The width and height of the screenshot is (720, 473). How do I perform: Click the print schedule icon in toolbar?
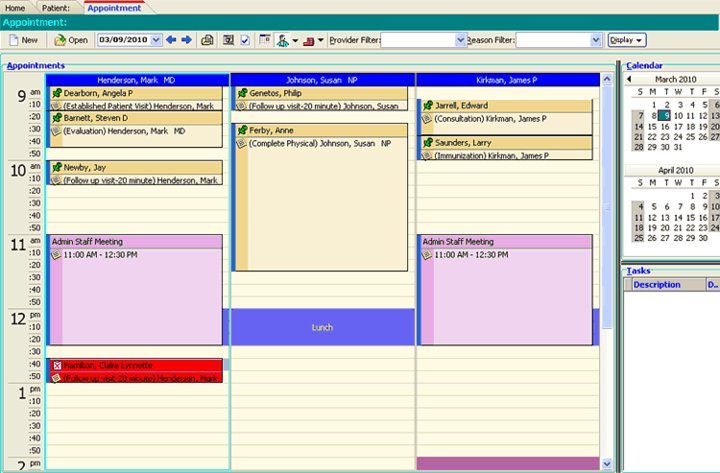tap(207, 40)
